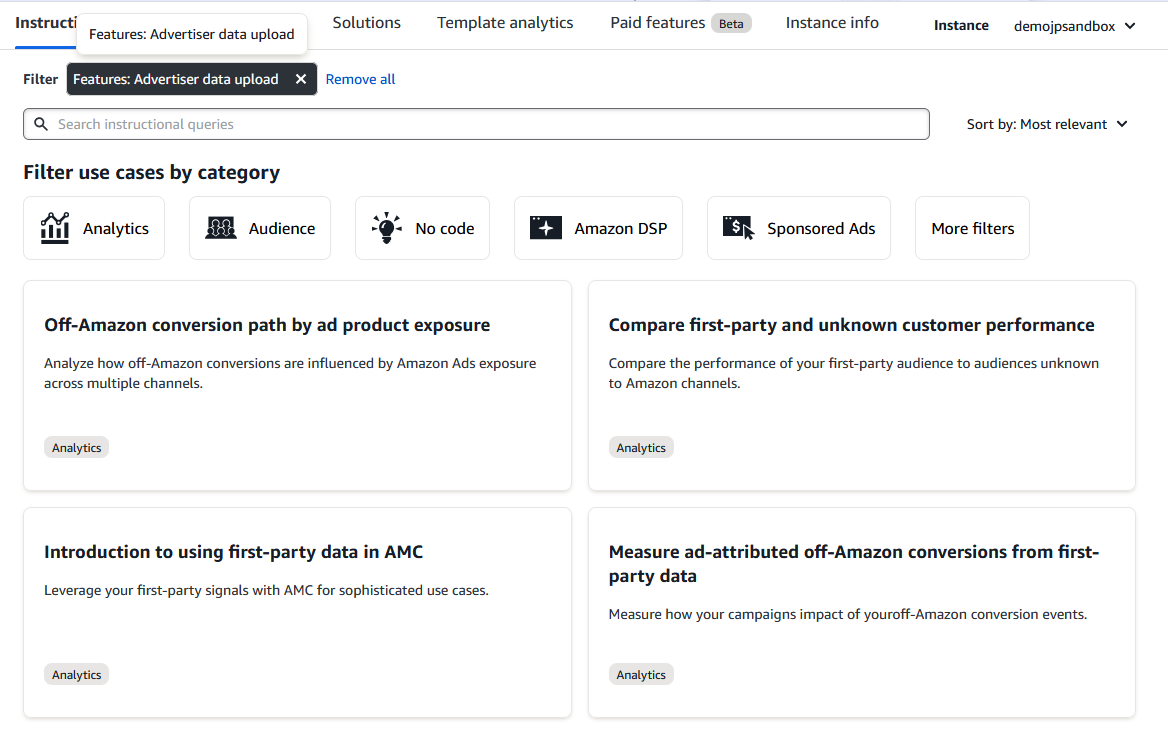Click the Remove all link

(360, 79)
